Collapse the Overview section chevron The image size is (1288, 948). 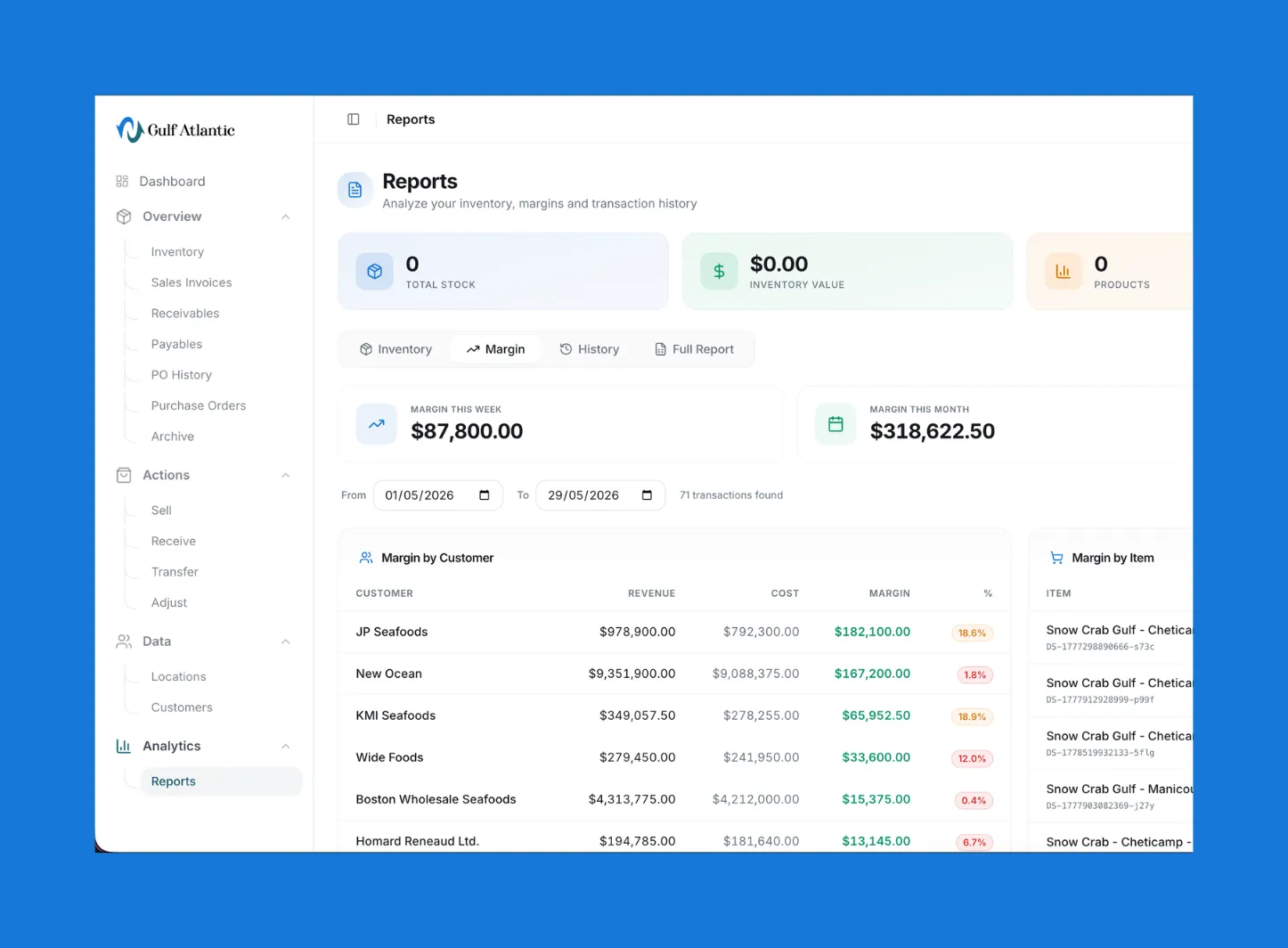pos(286,217)
